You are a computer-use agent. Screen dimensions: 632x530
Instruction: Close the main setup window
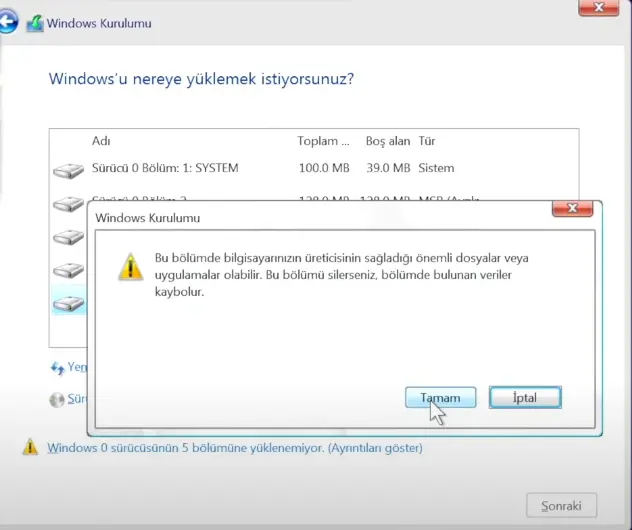599,7
